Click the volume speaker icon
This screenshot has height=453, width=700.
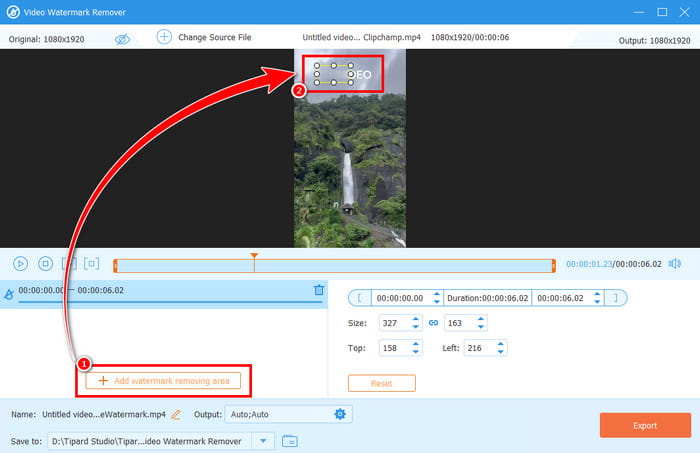point(674,264)
